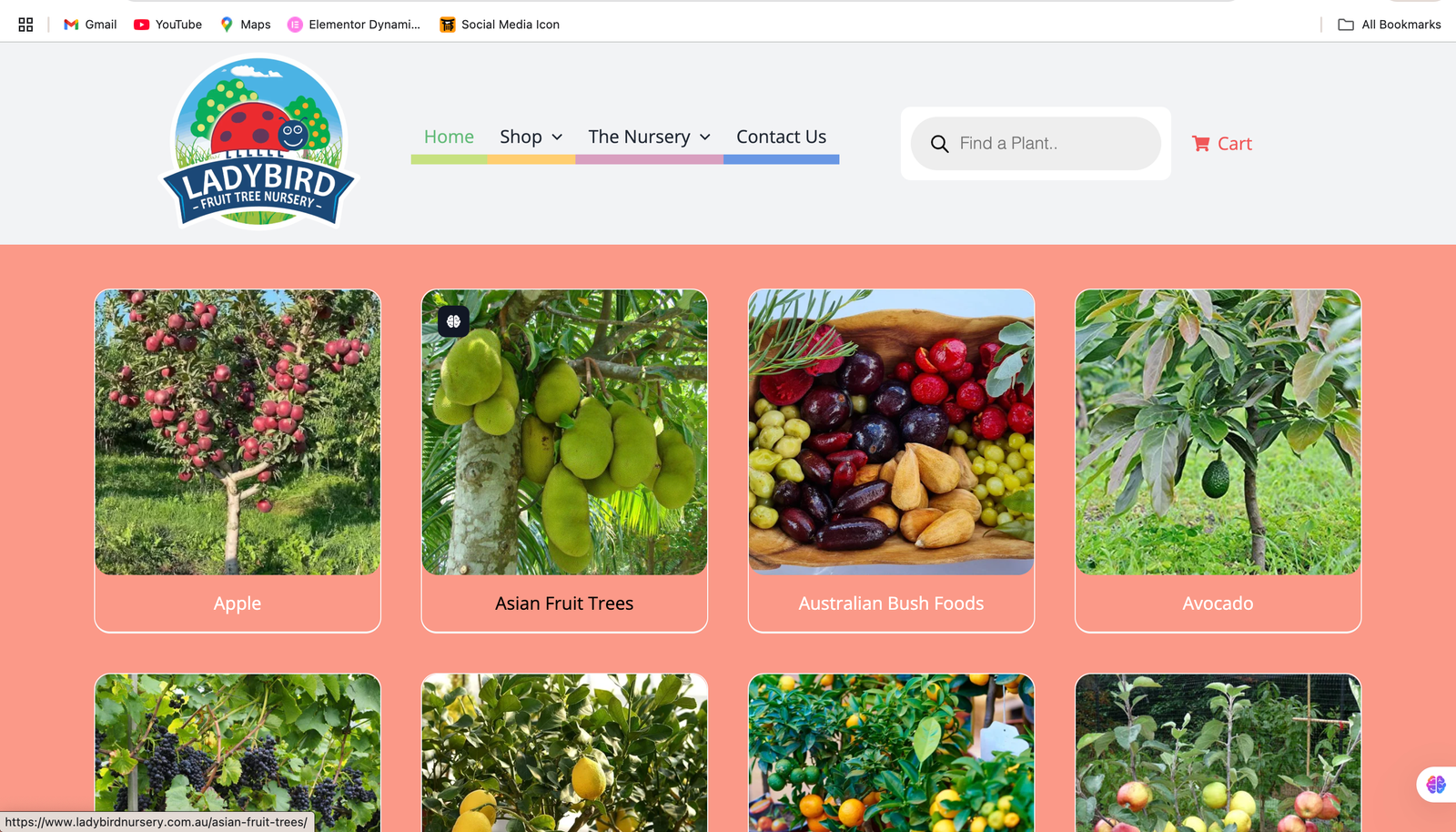Click the floating brain widget at bottom right
Image resolution: width=1456 pixels, height=832 pixels.
tap(1436, 785)
